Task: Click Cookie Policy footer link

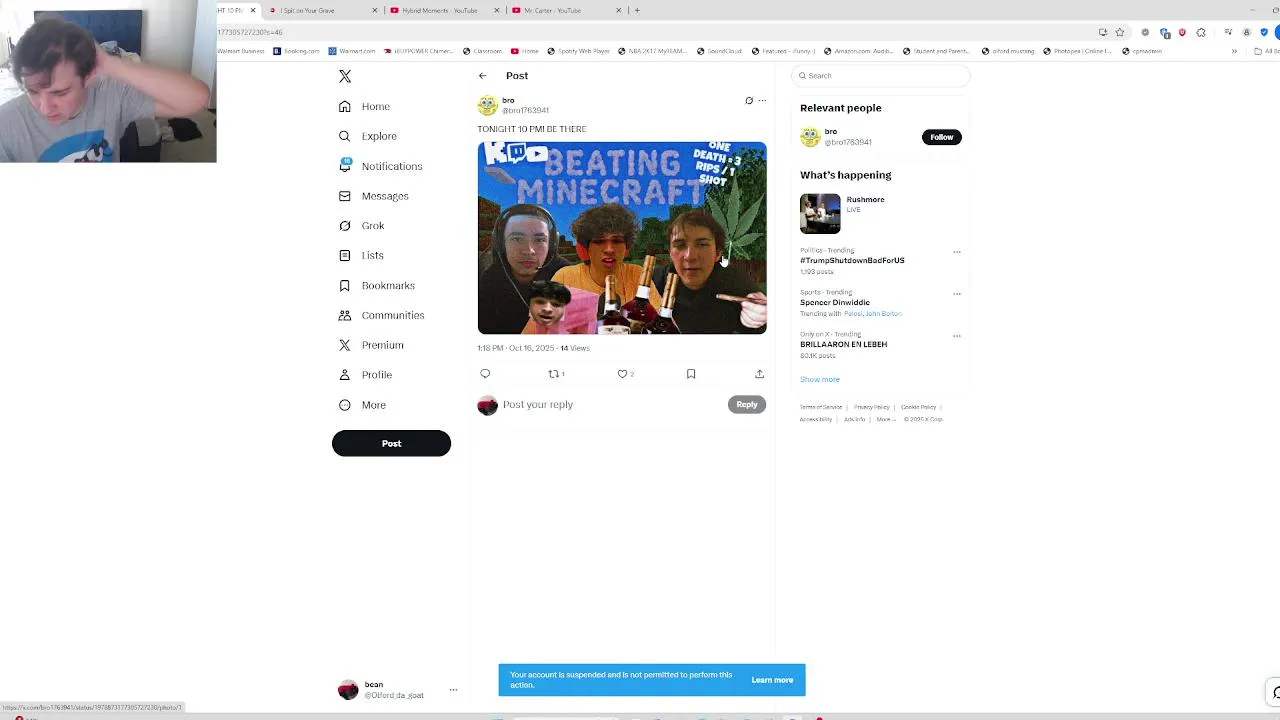Action: click(x=918, y=407)
